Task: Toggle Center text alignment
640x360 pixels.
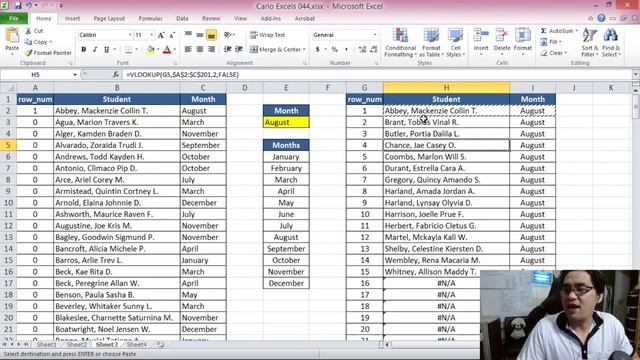Action: [200, 49]
